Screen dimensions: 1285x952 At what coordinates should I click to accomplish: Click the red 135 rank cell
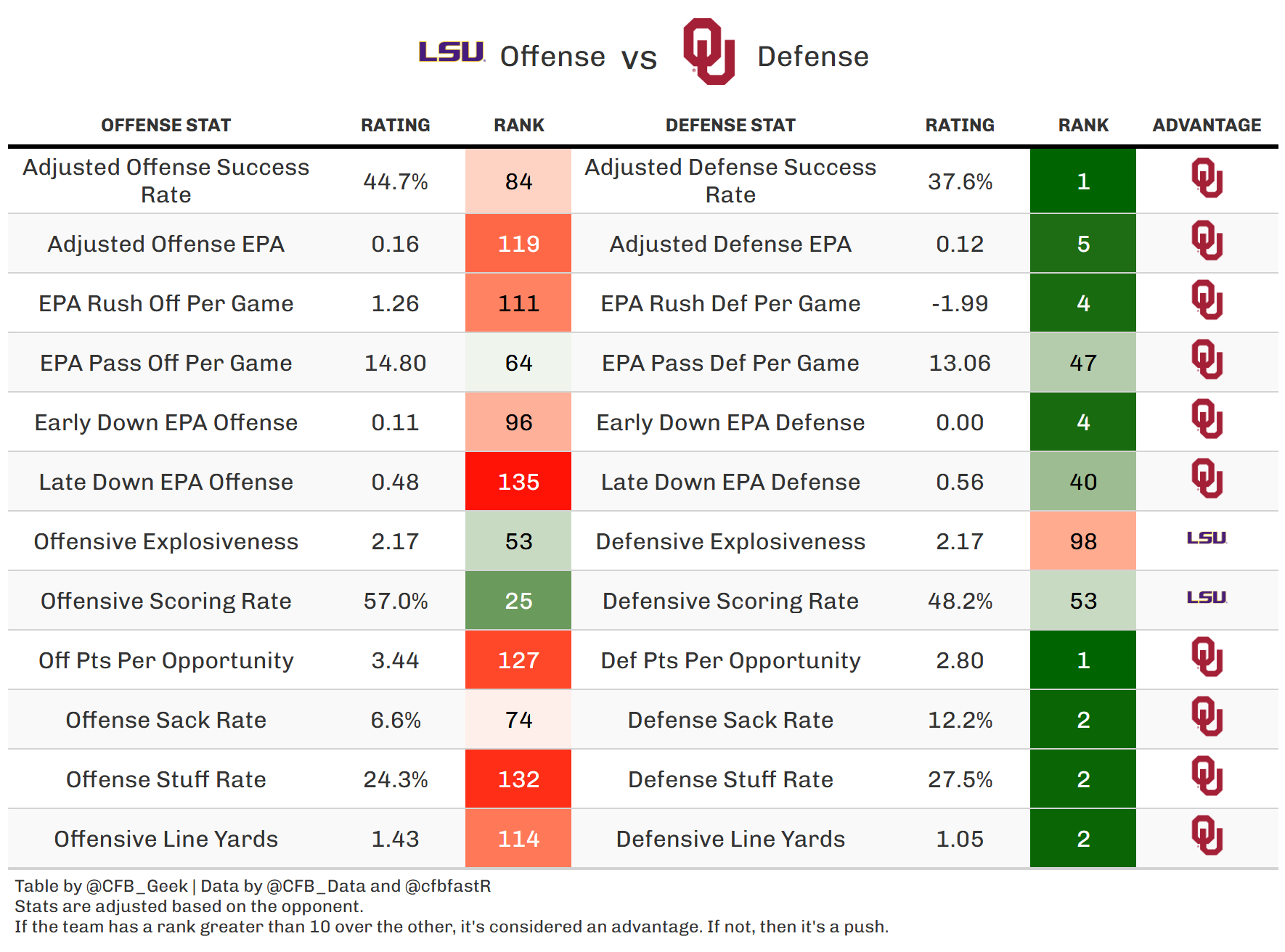pos(518,482)
